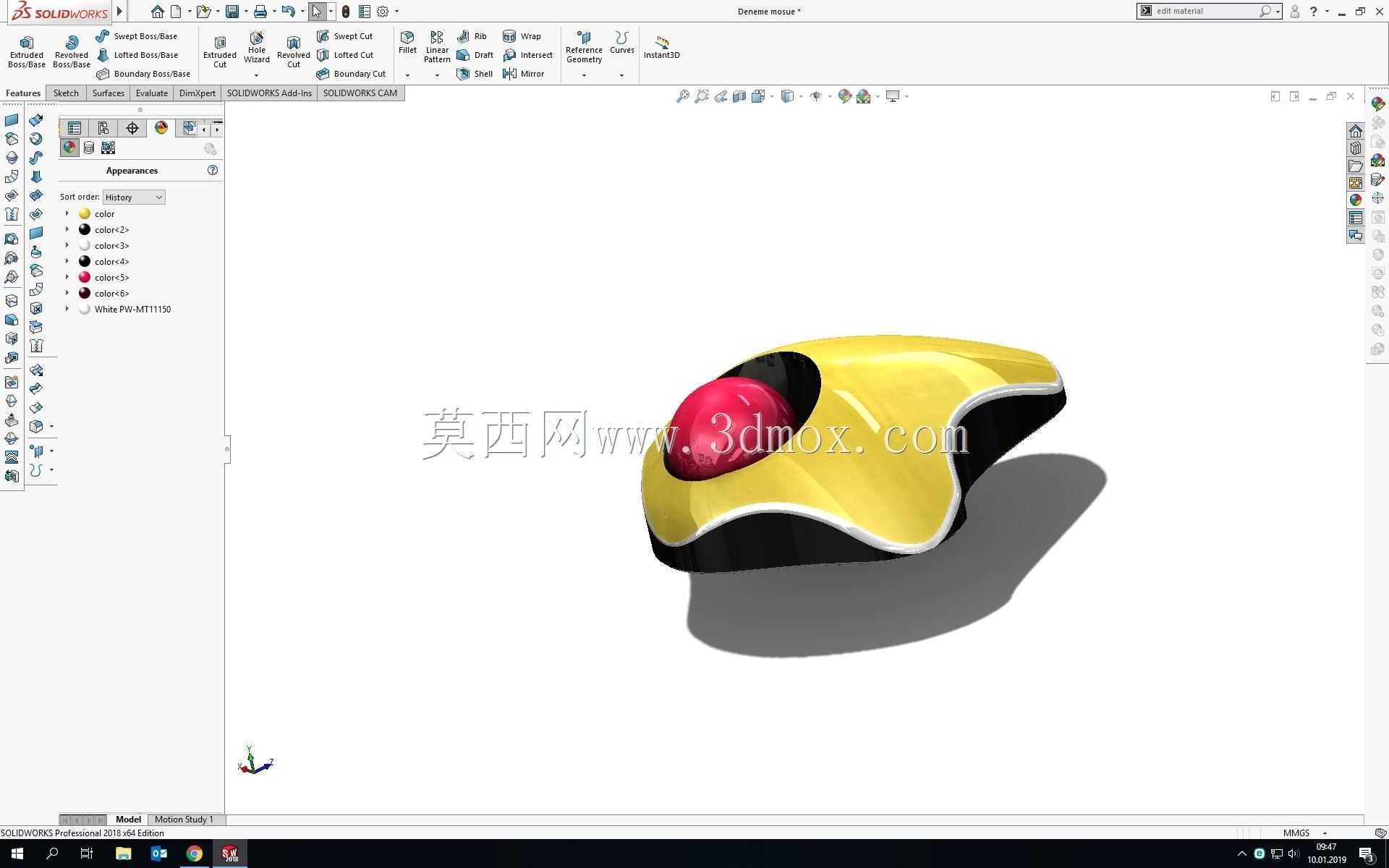Choose the Swept Cut feature
1389x868 pixels.
point(345,36)
